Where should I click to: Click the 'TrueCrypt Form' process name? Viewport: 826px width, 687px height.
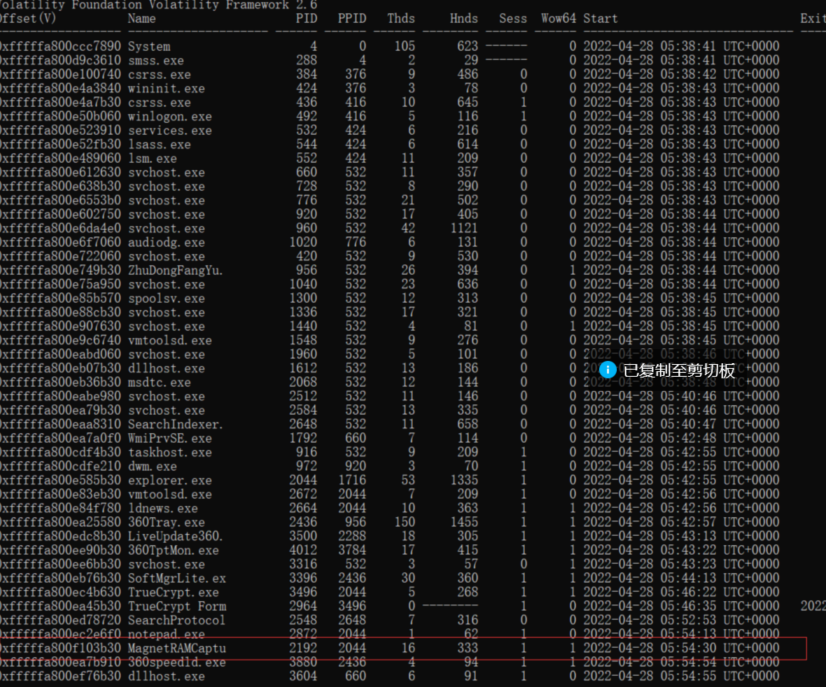tap(177, 606)
